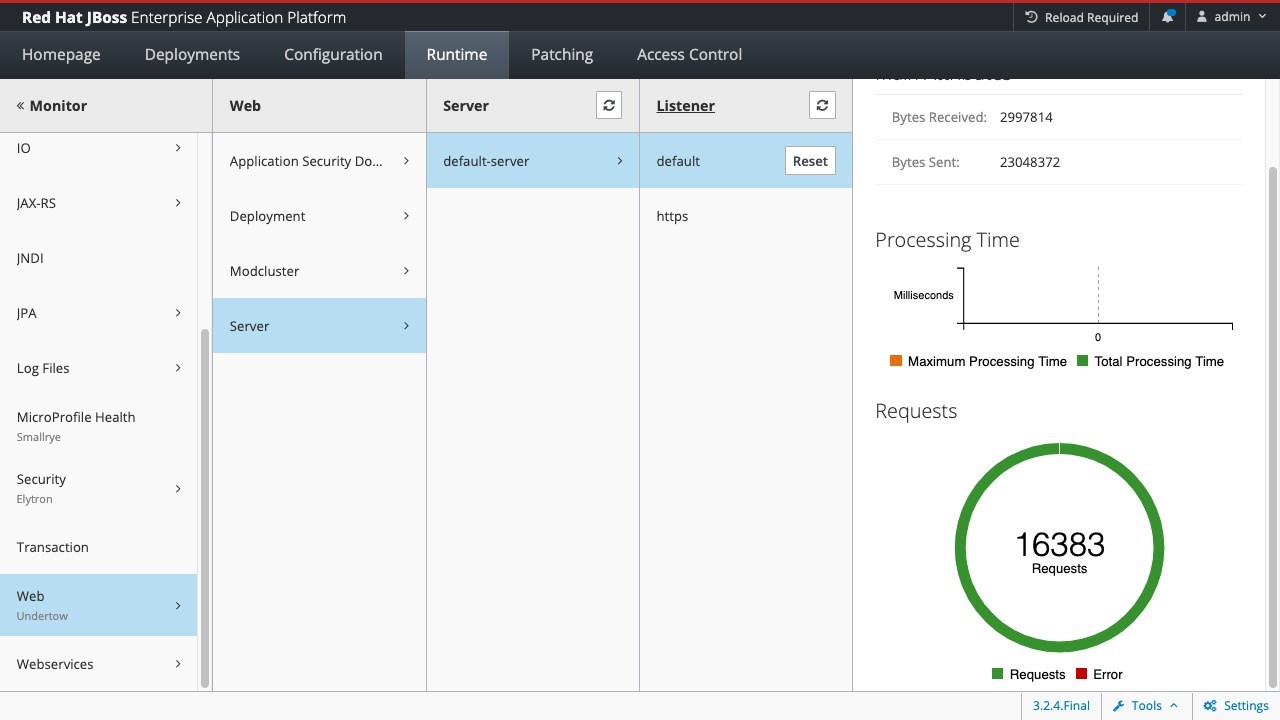
Task: Click the admin user icon
Action: (x=1202, y=17)
